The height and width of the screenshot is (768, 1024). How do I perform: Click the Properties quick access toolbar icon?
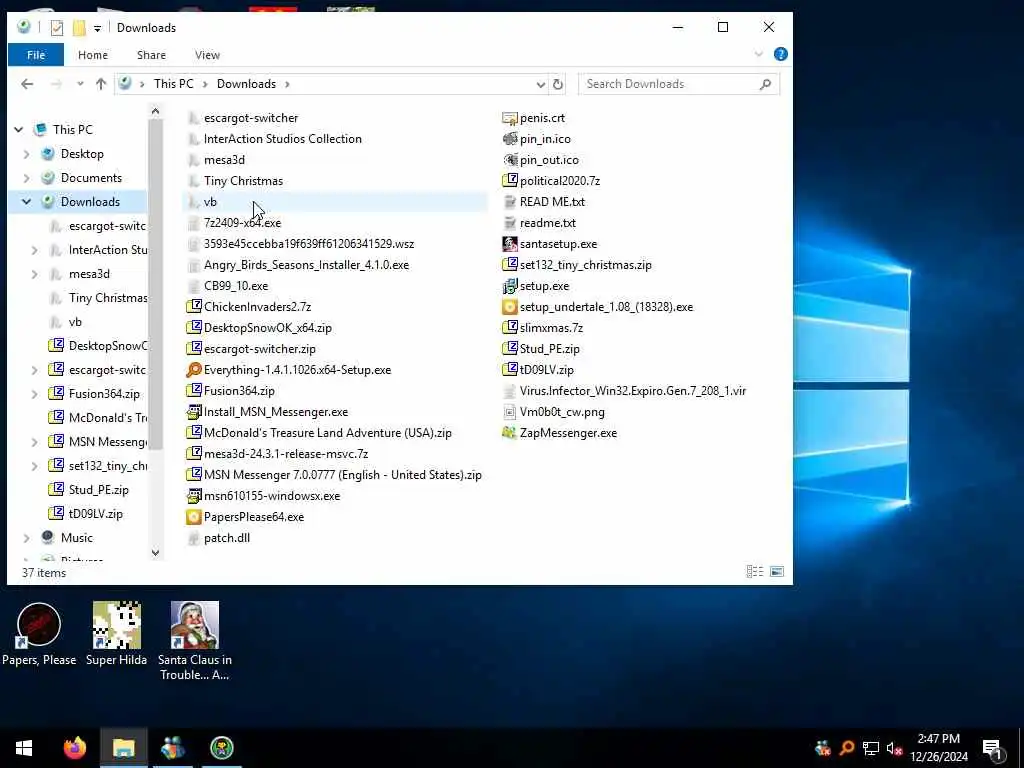57,27
